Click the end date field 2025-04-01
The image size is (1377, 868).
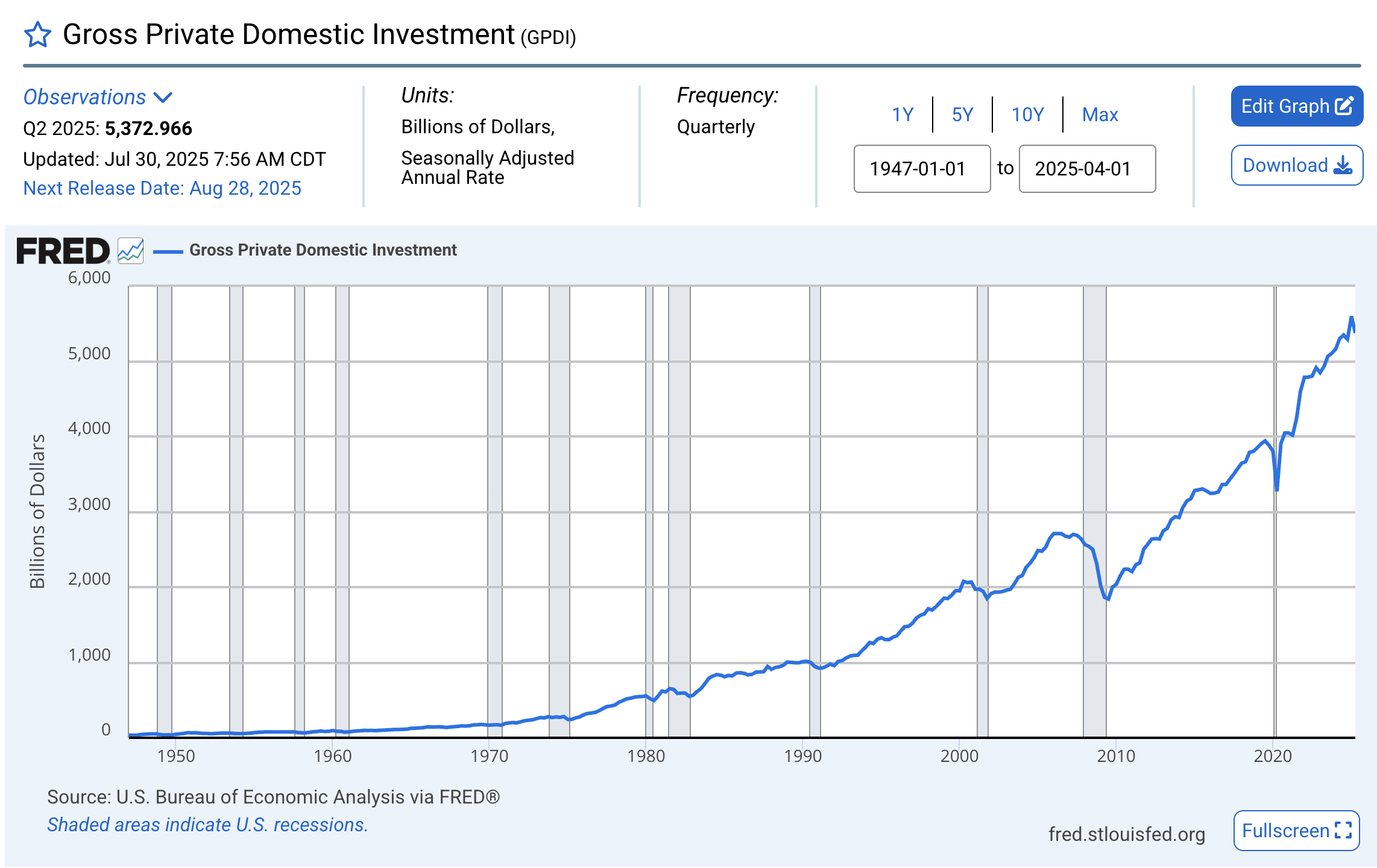click(x=1086, y=169)
